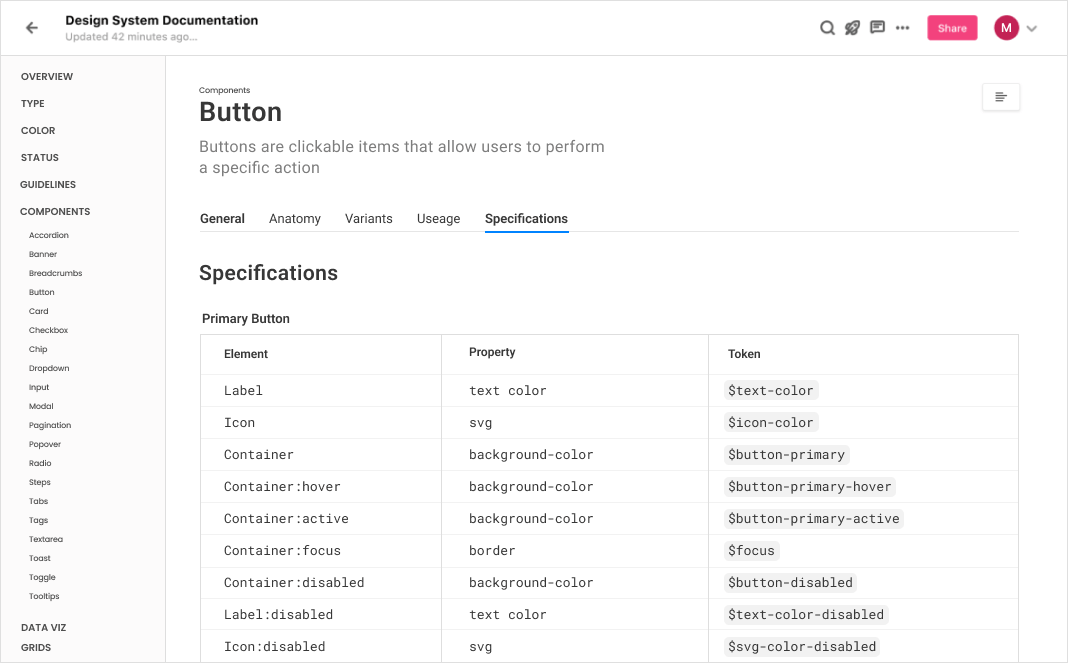1068x663 pixels.
Task: Expand the account dropdown chevron
Action: 1032,29
